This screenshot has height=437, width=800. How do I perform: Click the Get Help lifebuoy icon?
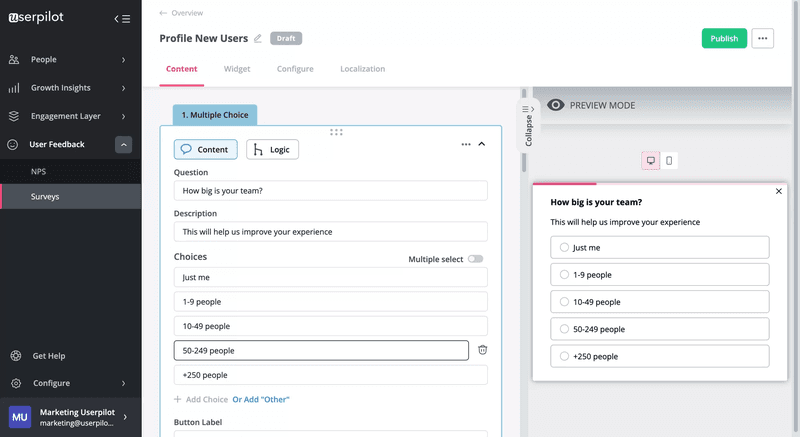[x=16, y=356]
